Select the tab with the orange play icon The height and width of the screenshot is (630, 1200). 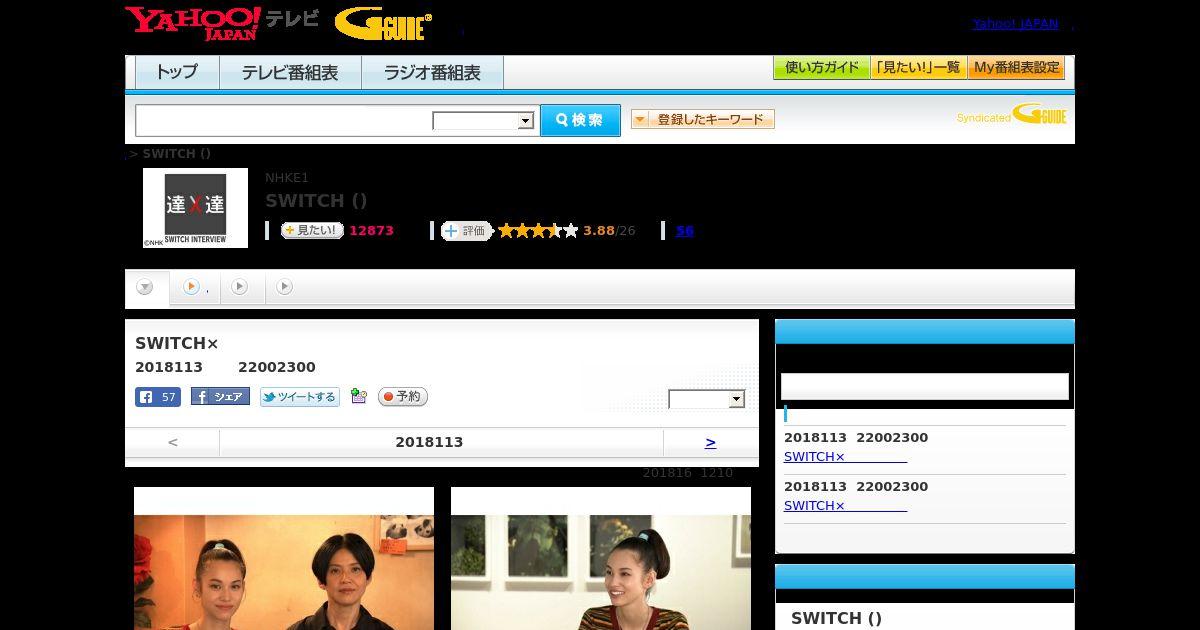coord(196,288)
